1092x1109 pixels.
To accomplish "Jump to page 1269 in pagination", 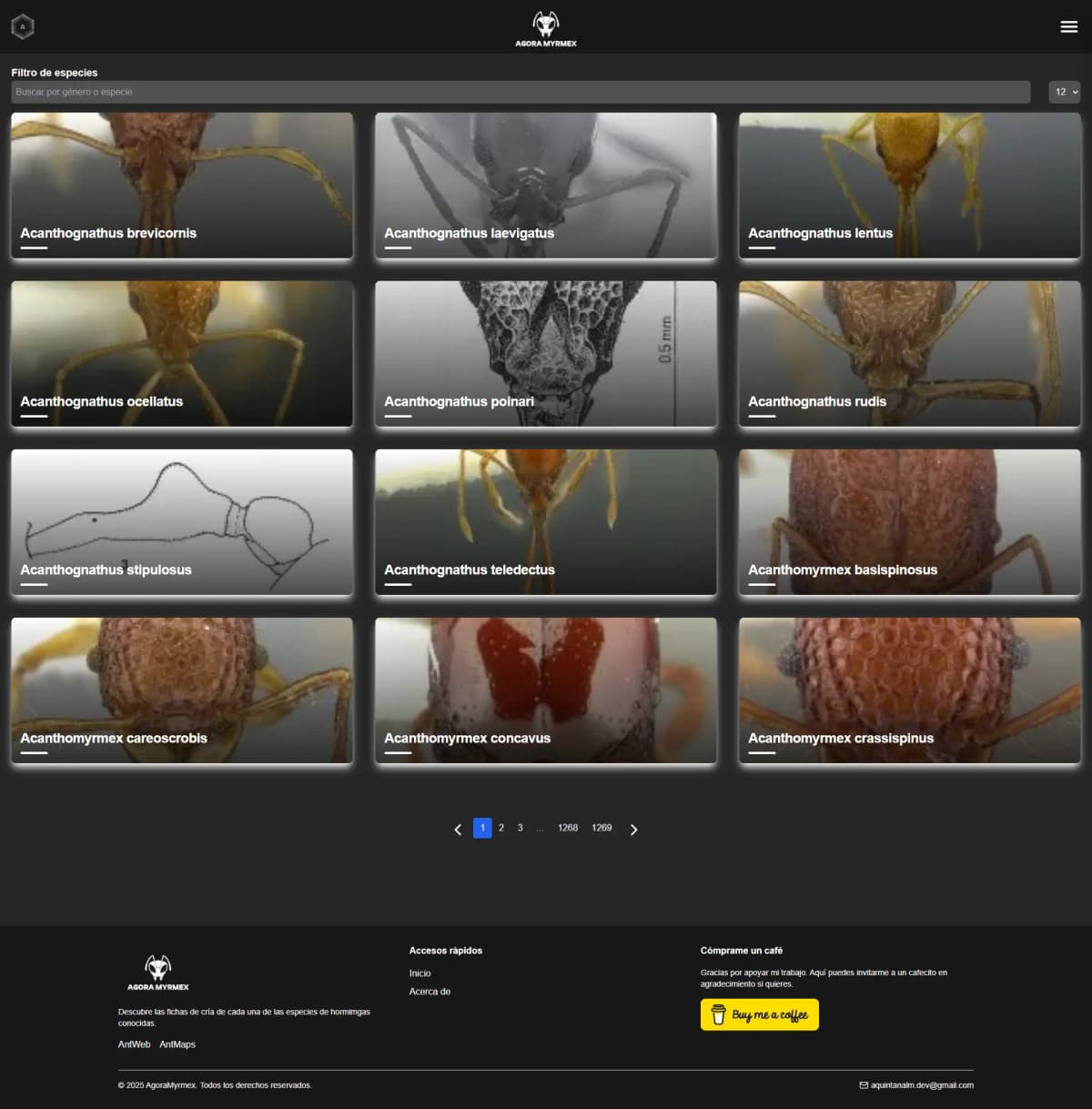I will 602,828.
